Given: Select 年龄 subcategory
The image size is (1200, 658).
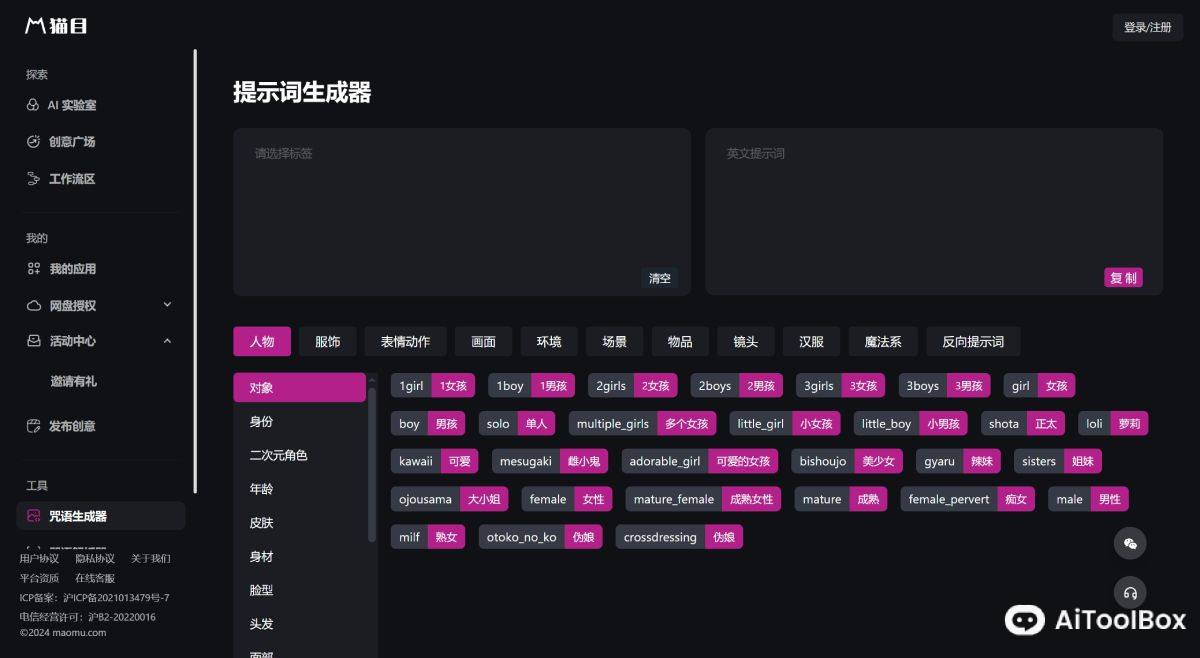Looking at the screenshot, I should [299, 489].
